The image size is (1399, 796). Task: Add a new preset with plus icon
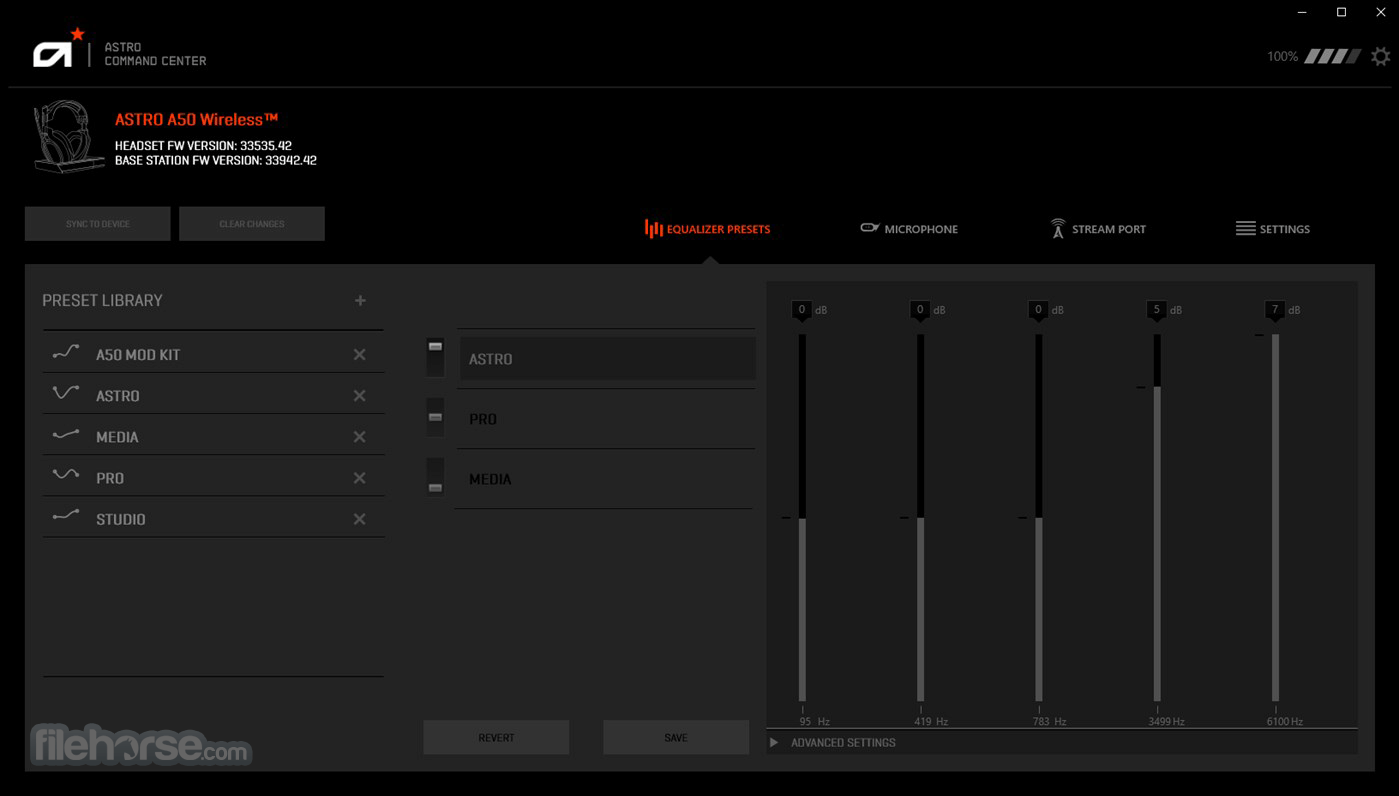360,300
